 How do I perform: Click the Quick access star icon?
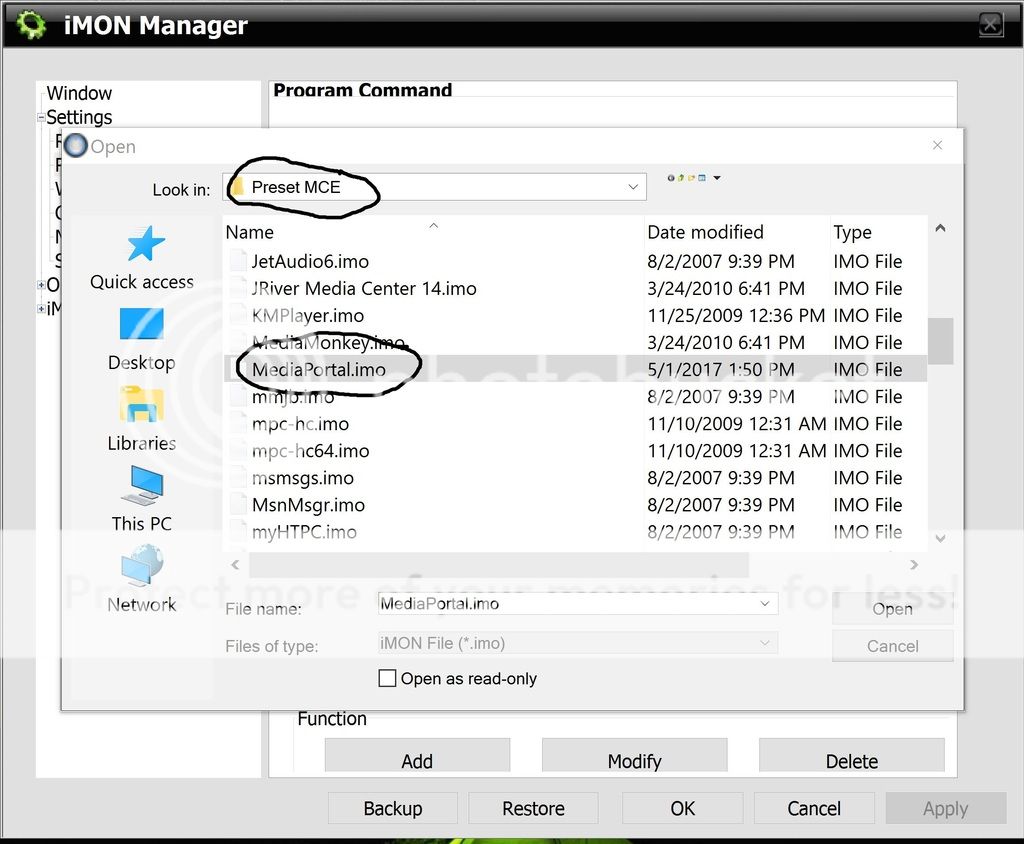pos(145,245)
